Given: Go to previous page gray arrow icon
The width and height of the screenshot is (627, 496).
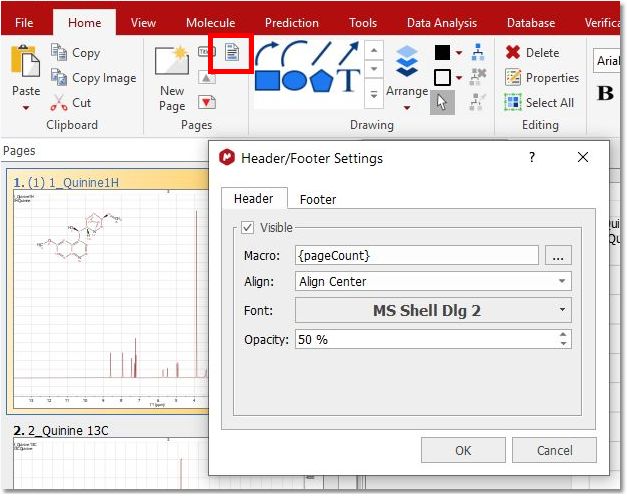Looking at the screenshot, I should click(x=206, y=78).
